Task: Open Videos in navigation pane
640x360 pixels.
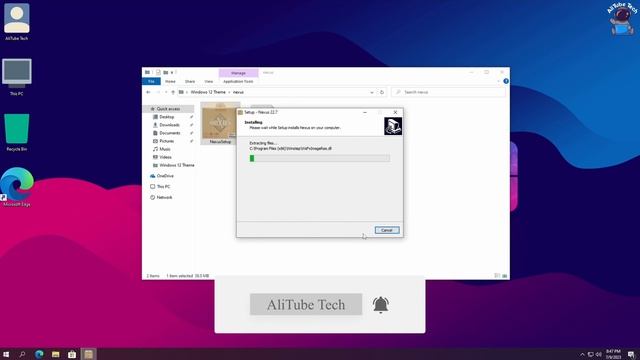Action: click(165, 157)
